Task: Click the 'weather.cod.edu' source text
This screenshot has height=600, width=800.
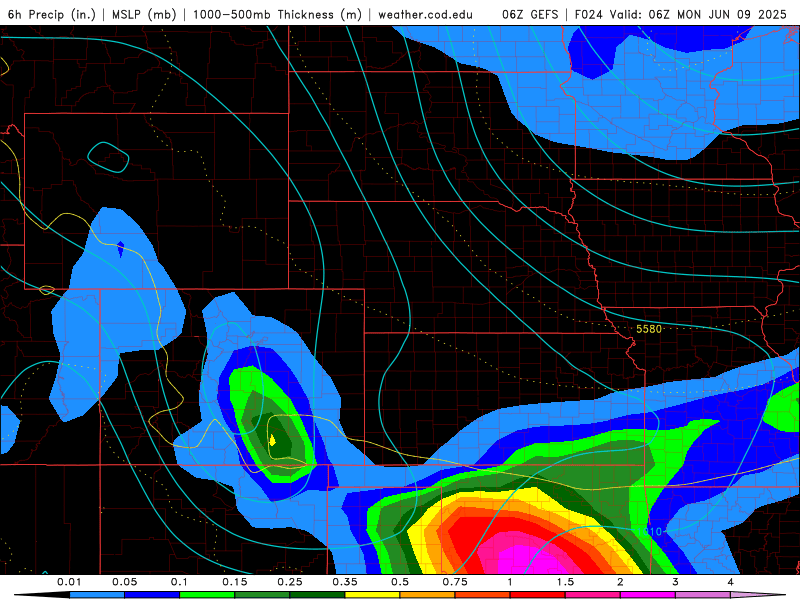Action: tap(425, 14)
